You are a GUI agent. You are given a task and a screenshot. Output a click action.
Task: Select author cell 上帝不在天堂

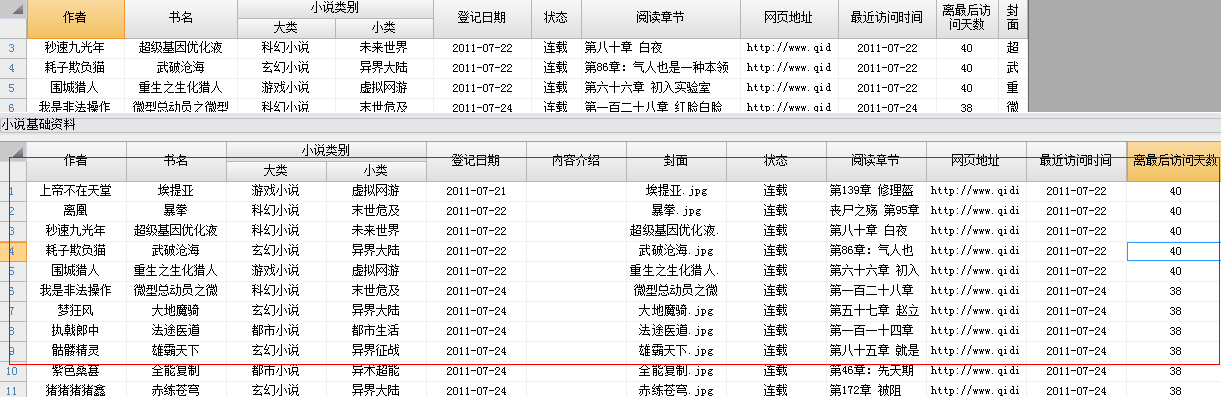[75, 190]
